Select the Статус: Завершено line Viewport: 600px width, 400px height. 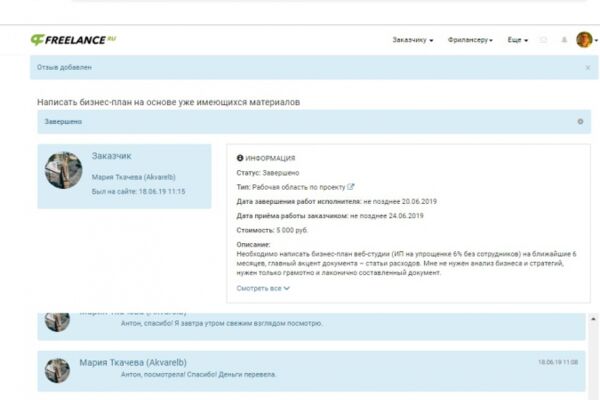click(268, 173)
